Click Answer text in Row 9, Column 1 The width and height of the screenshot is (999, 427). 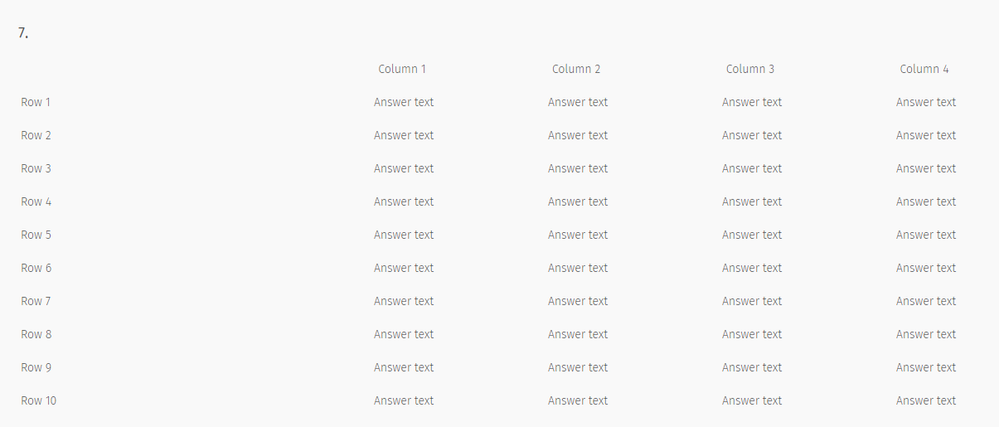click(x=404, y=367)
